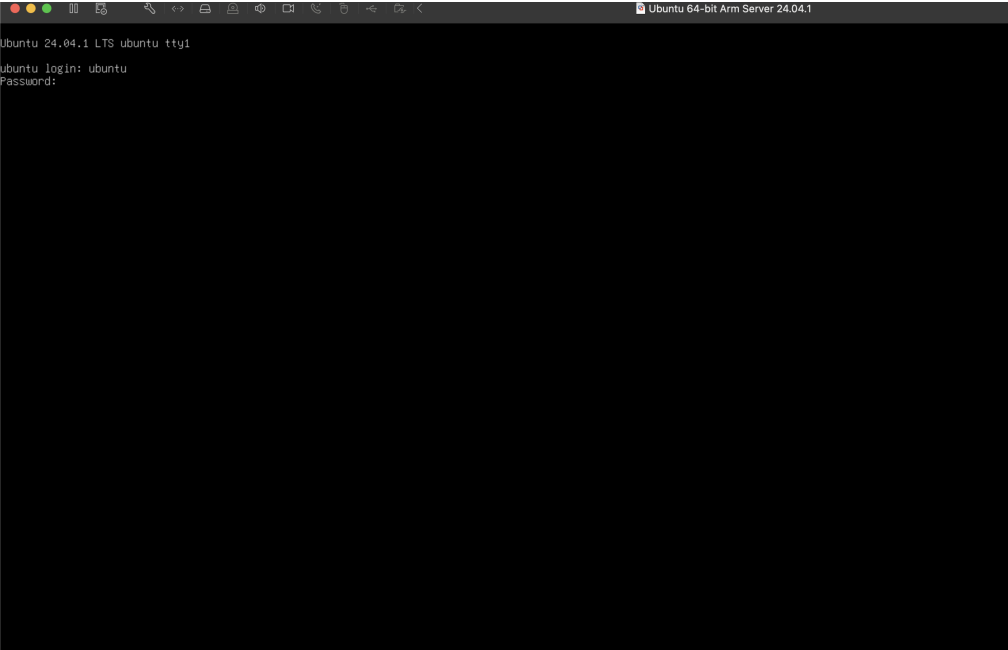Click into the Password prompt line

click(x=30, y=81)
